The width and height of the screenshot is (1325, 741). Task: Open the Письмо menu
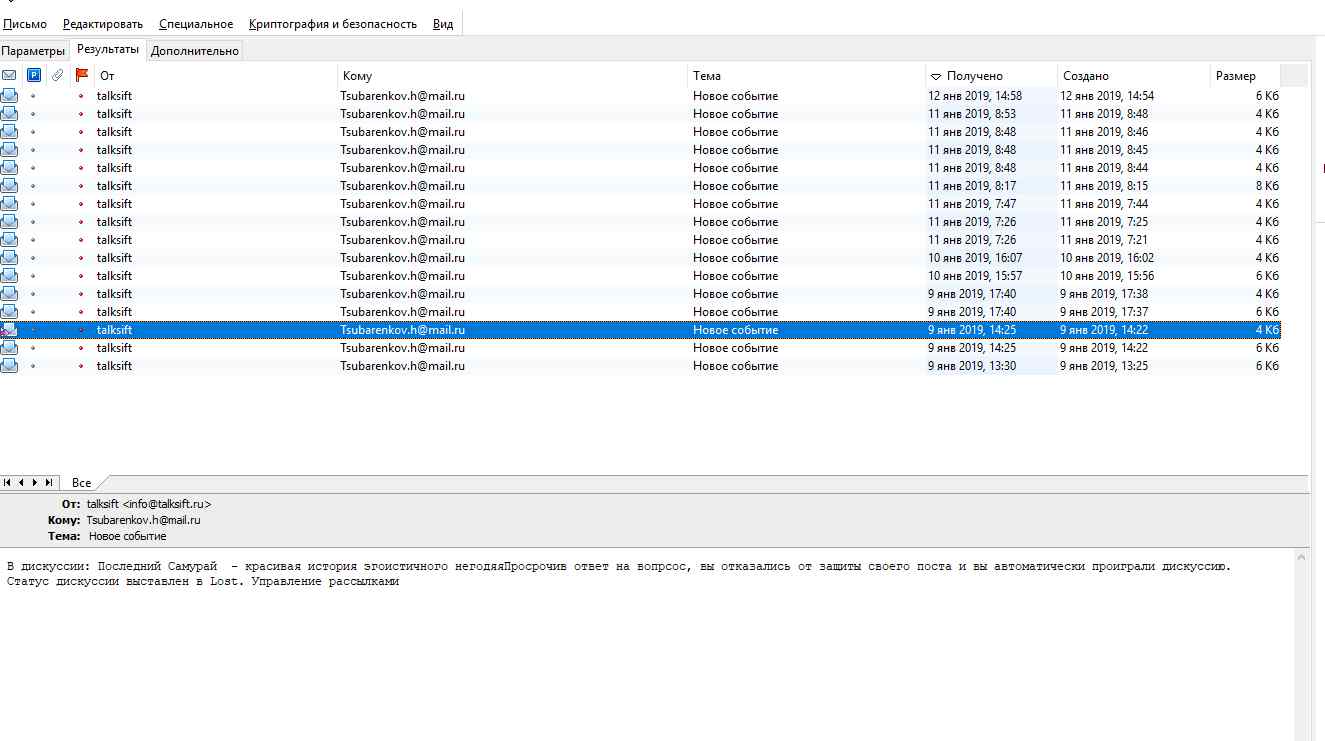click(25, 24)
